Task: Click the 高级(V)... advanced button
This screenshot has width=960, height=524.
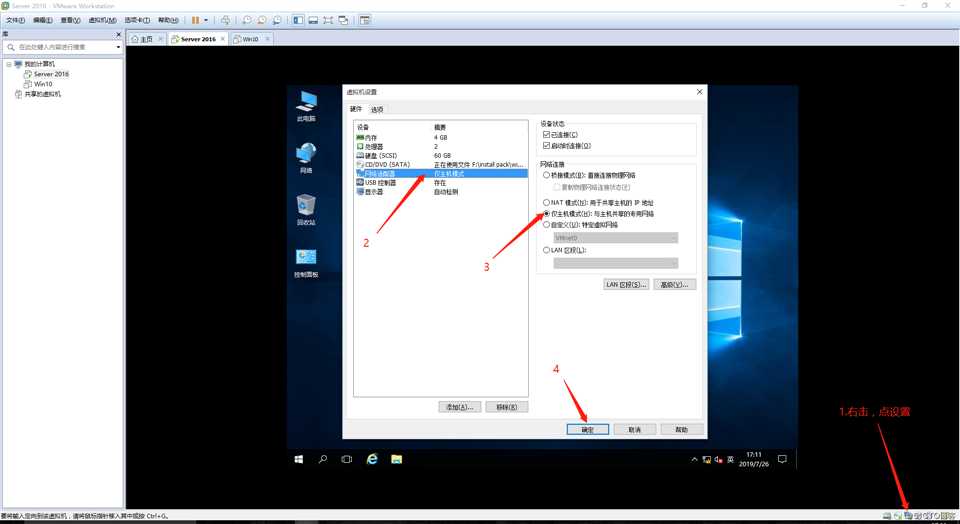Action: 675,285
